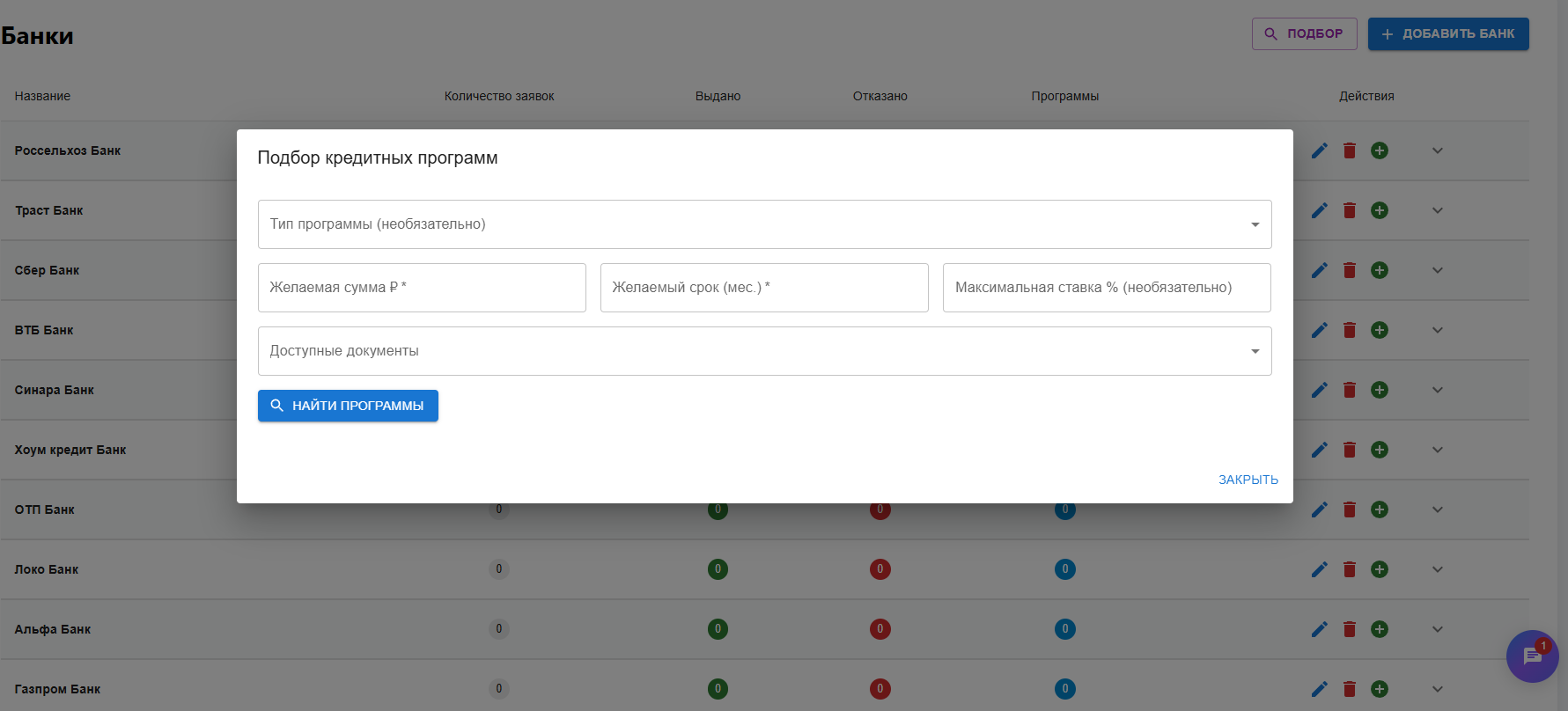1568x711 pixels.
Task: Click the green plus for Хоум кредит Банк
Action: pyautogui.click(x=1380, y=450)
